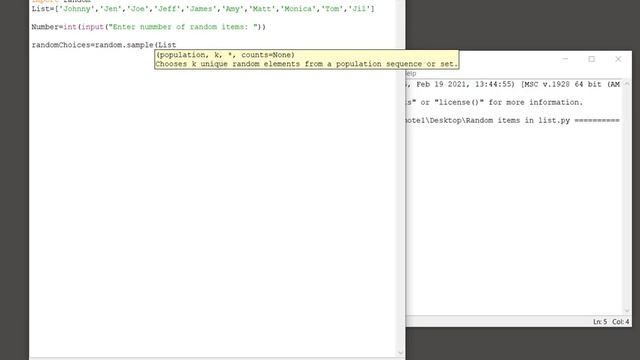Click the 'Matt' string in the list
The image size is (640, 360).
click(262, 9)
